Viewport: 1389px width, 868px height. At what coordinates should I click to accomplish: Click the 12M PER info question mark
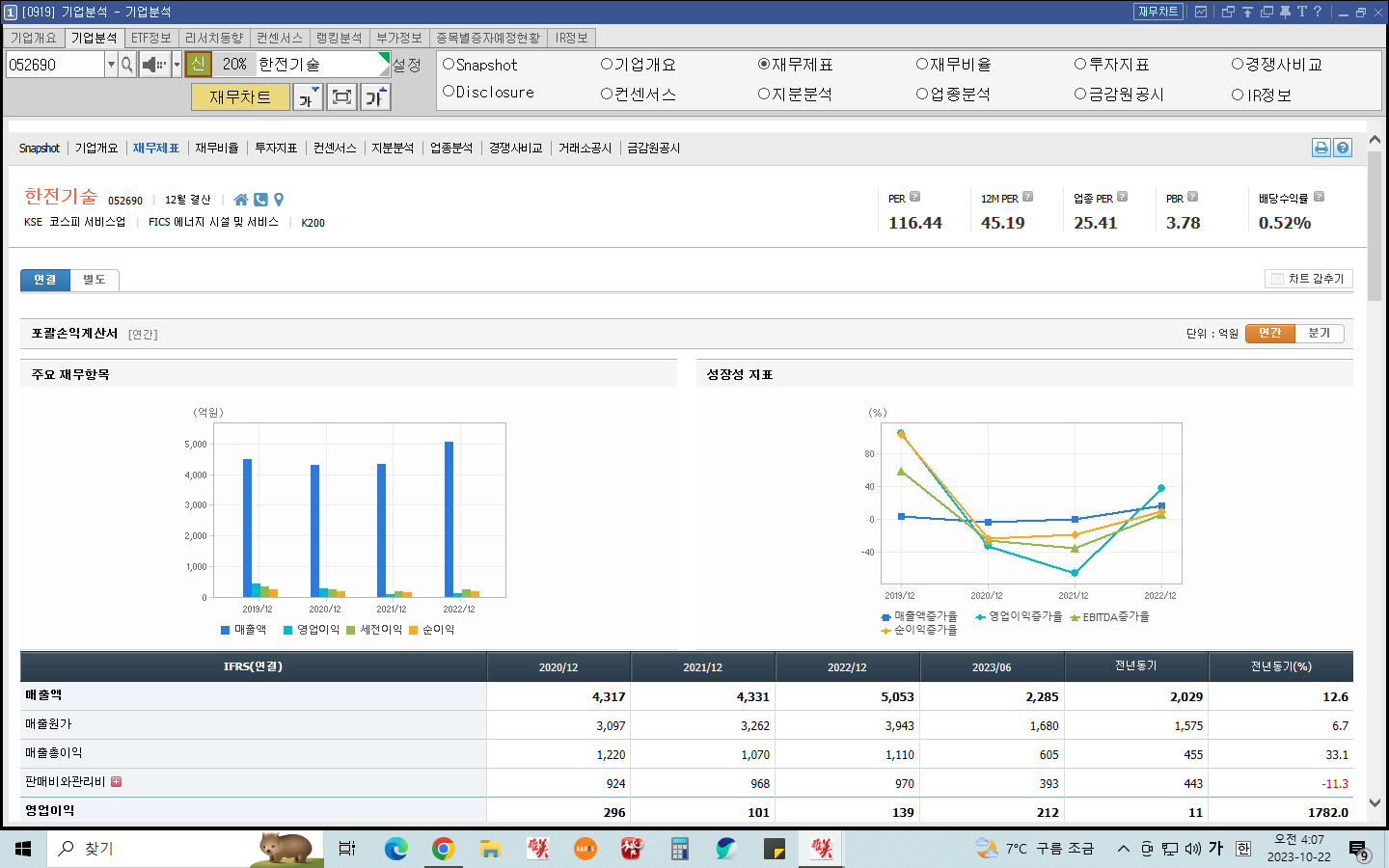[x=1027, y=197]
